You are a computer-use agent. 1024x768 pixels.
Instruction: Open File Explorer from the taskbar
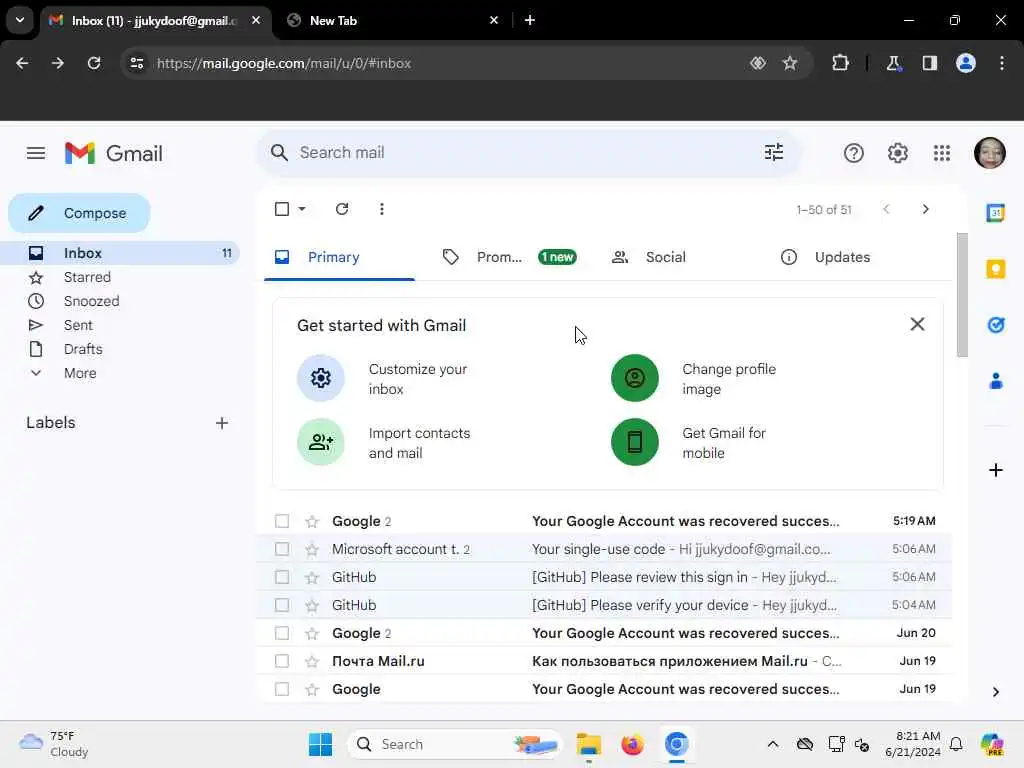[x=588, y=744]
